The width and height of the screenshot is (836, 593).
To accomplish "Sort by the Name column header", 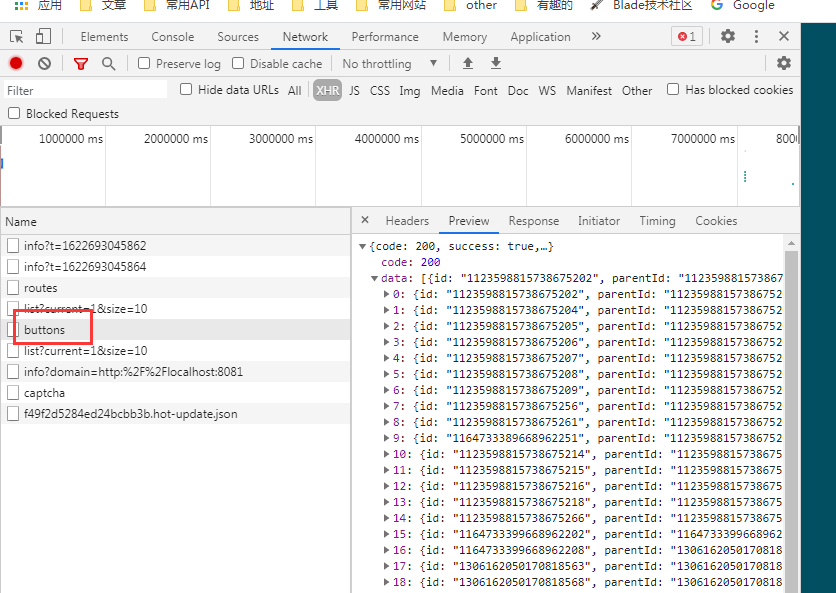I will [175, 222].
